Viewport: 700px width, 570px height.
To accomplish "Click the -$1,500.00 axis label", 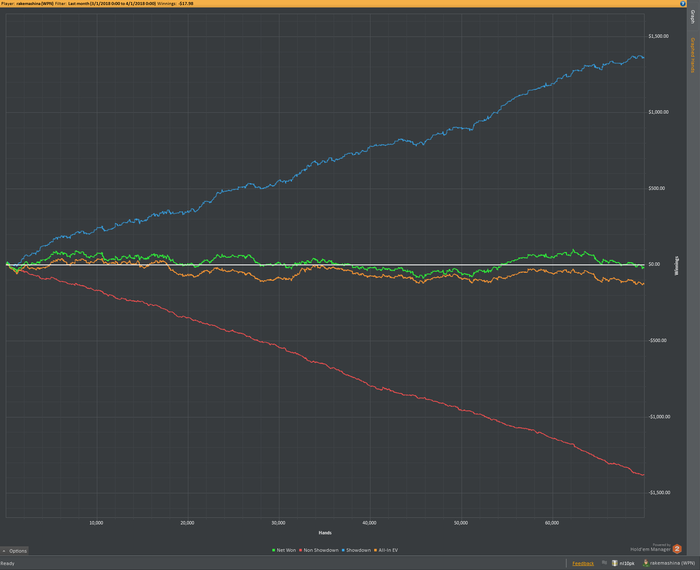I will pyautogui.click(x=659, y=493).
